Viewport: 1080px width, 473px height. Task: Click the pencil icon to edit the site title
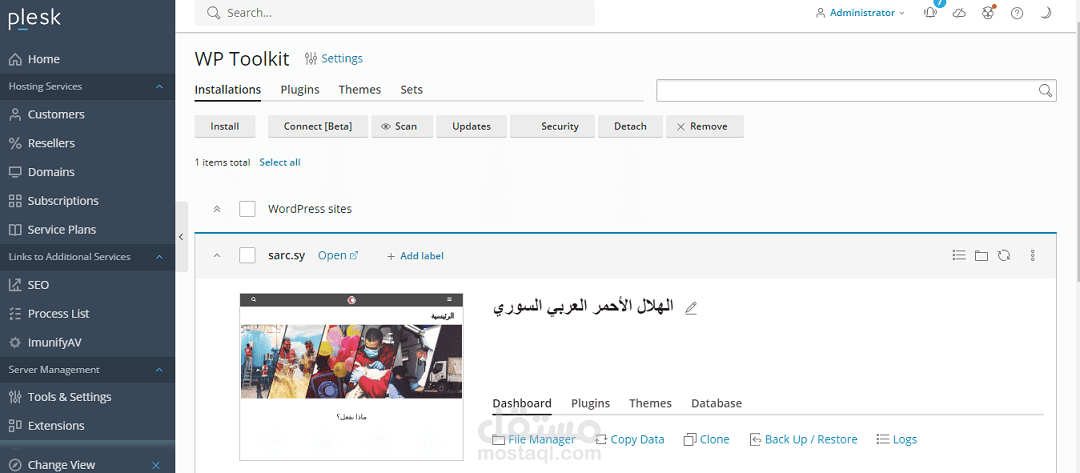(x=691, y=308)
